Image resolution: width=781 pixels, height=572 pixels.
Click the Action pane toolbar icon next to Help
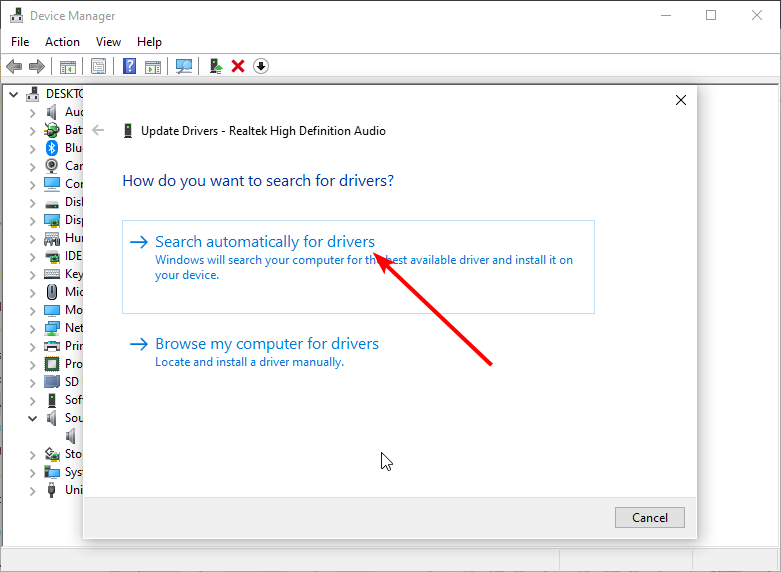click(153, 66)
